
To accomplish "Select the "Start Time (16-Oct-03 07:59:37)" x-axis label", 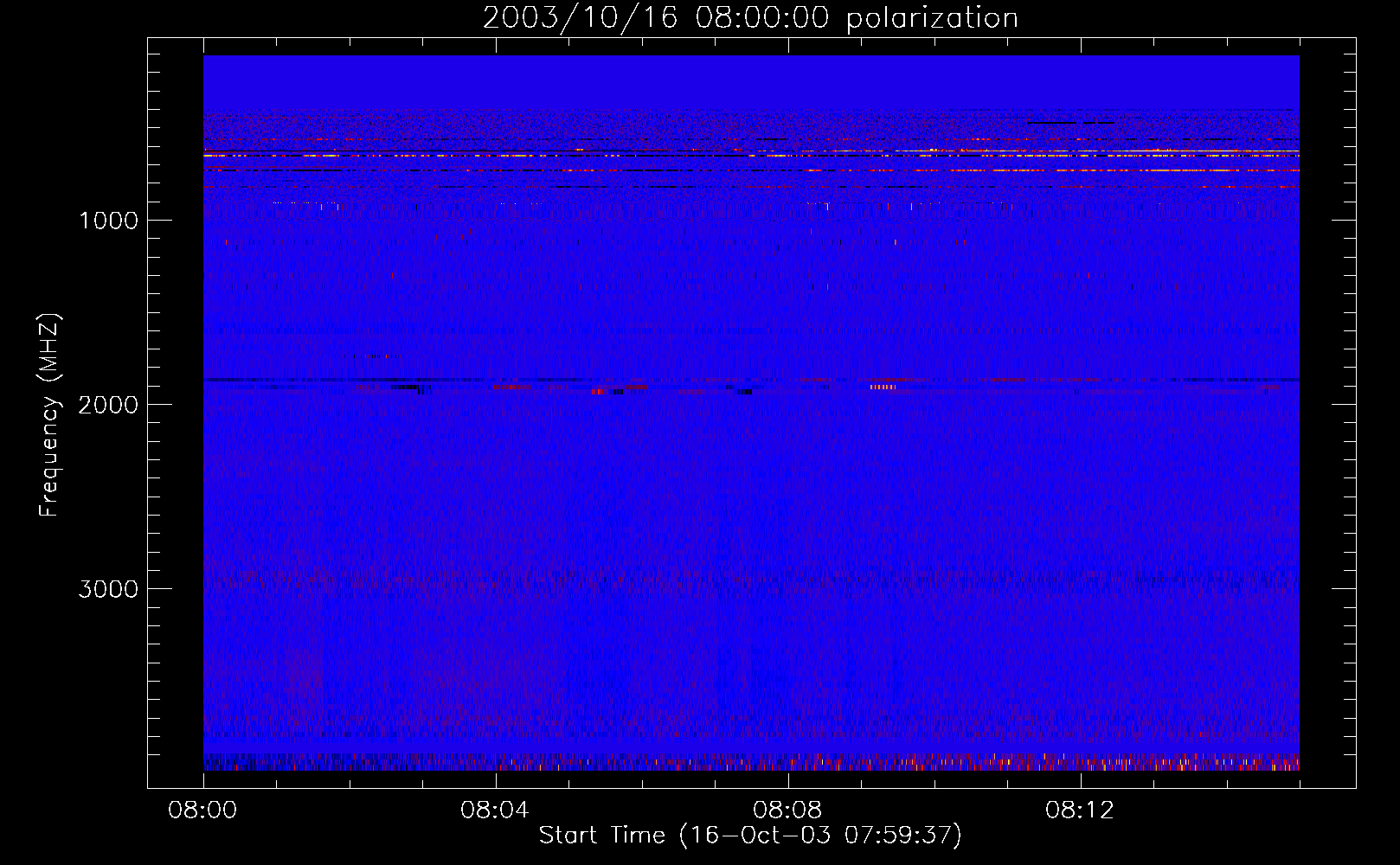I will pyautogui.click(x=750, y=836).
